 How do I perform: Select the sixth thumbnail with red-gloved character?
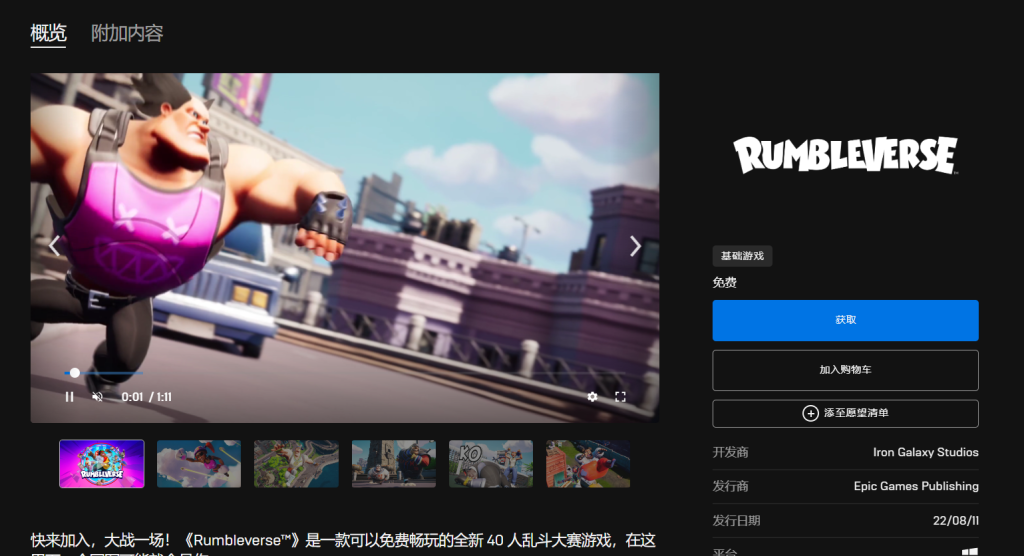[x=588, y=463]
